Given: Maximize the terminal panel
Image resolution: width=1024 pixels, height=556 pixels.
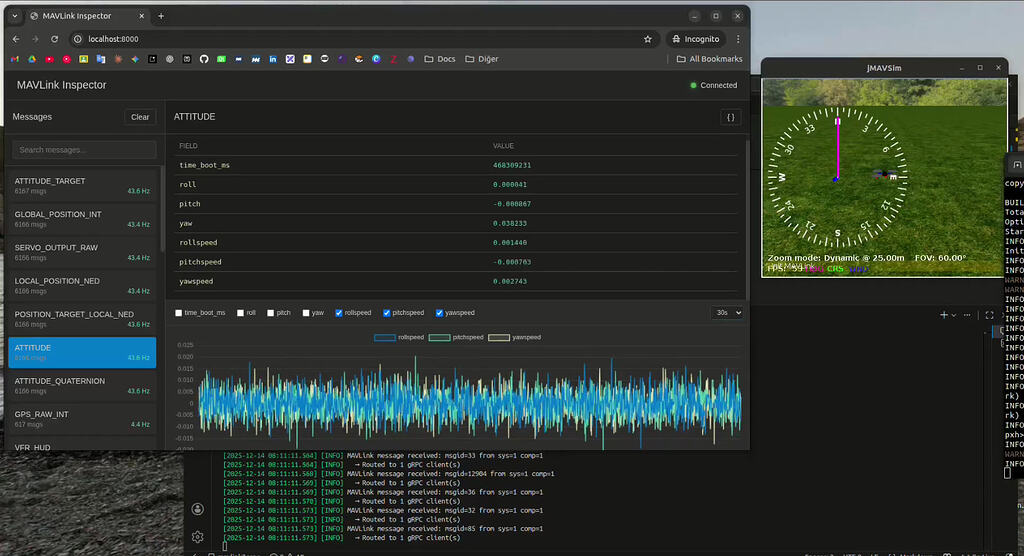Looking at the screenshot, I should pyautogui.click(x=989, y=314).
